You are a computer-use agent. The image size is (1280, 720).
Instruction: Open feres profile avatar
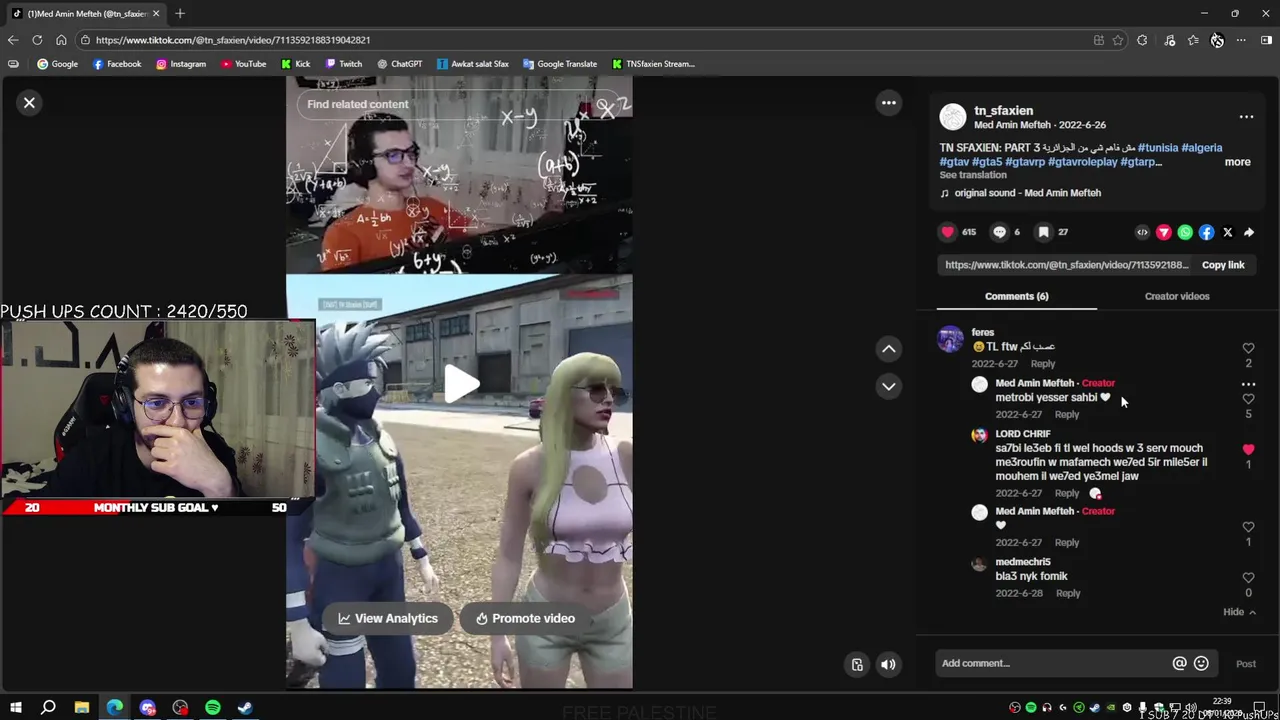tap(950, 339)
